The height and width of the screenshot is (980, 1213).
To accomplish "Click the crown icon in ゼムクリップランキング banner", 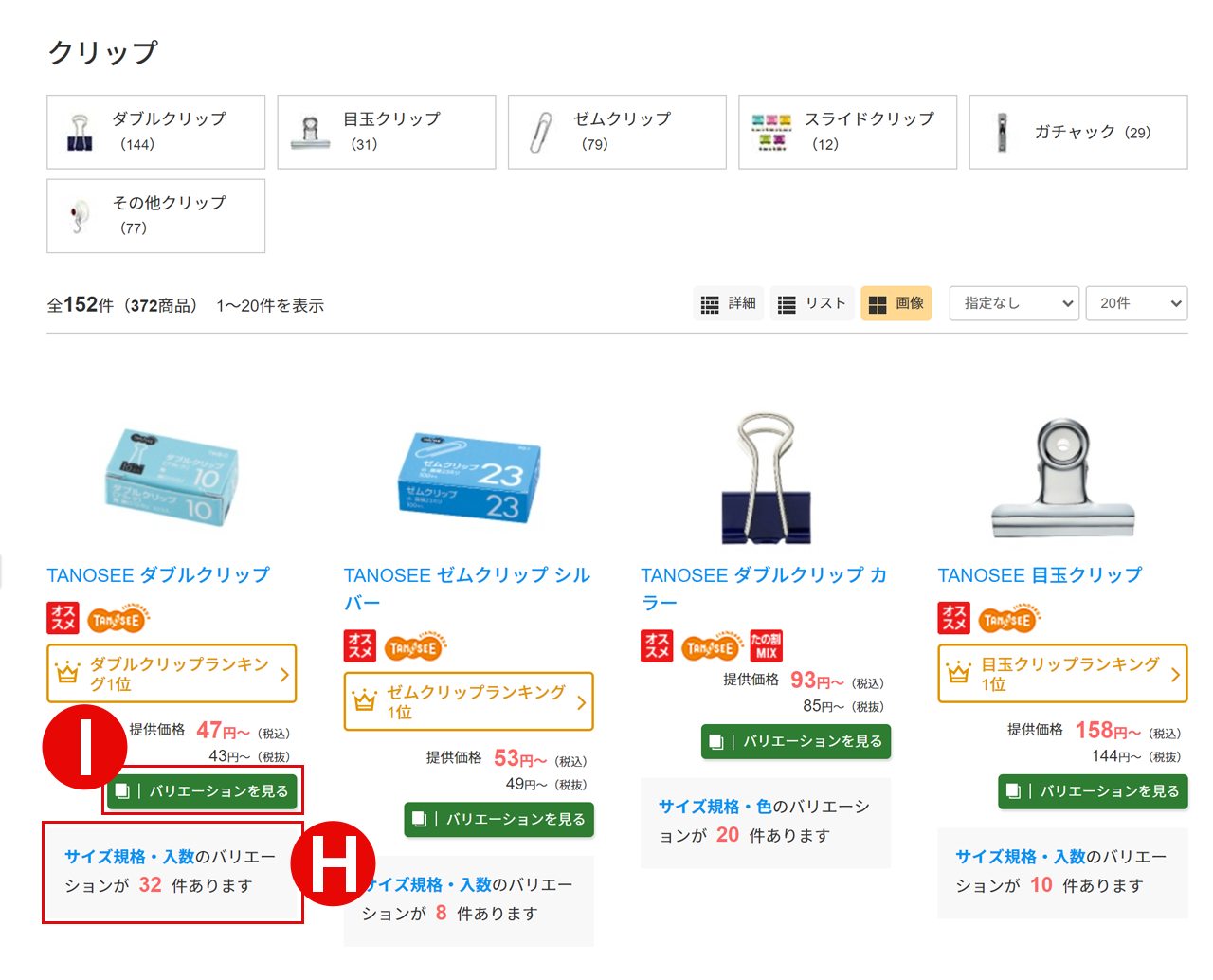I will (365, 701).
